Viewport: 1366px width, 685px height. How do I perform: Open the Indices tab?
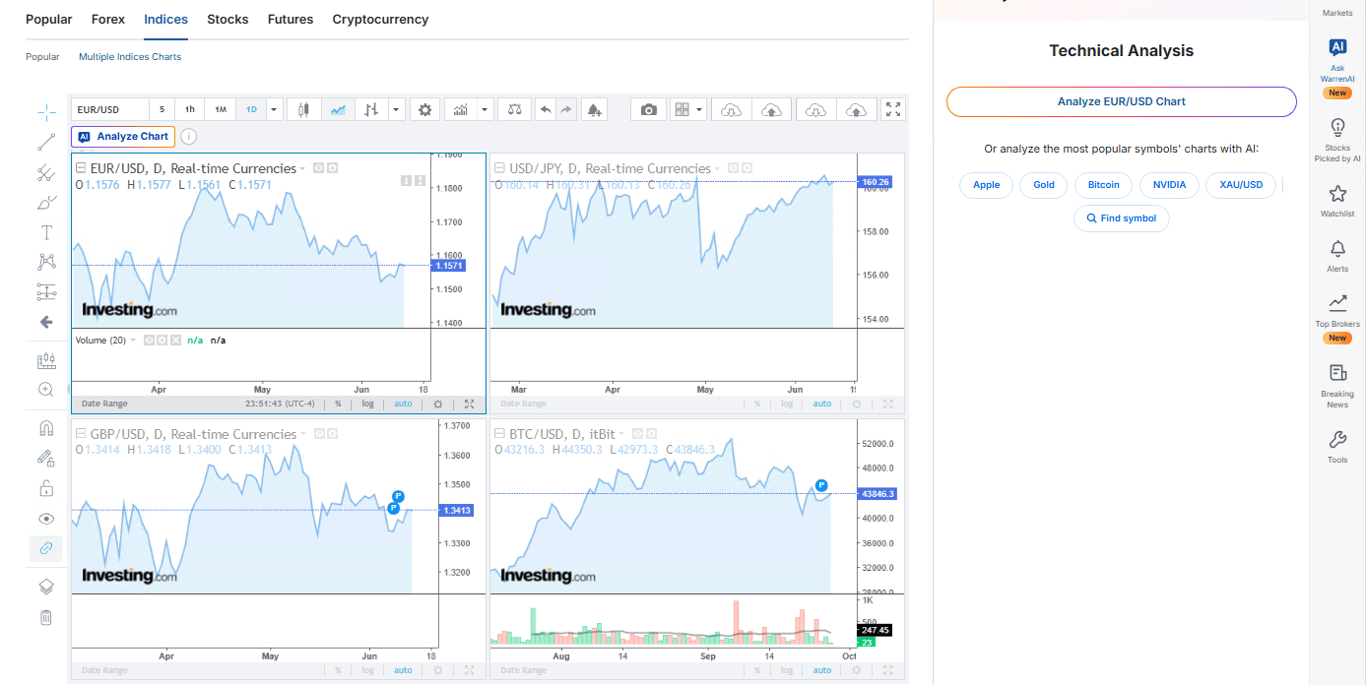pyautogui.click(x=166, y=19)
